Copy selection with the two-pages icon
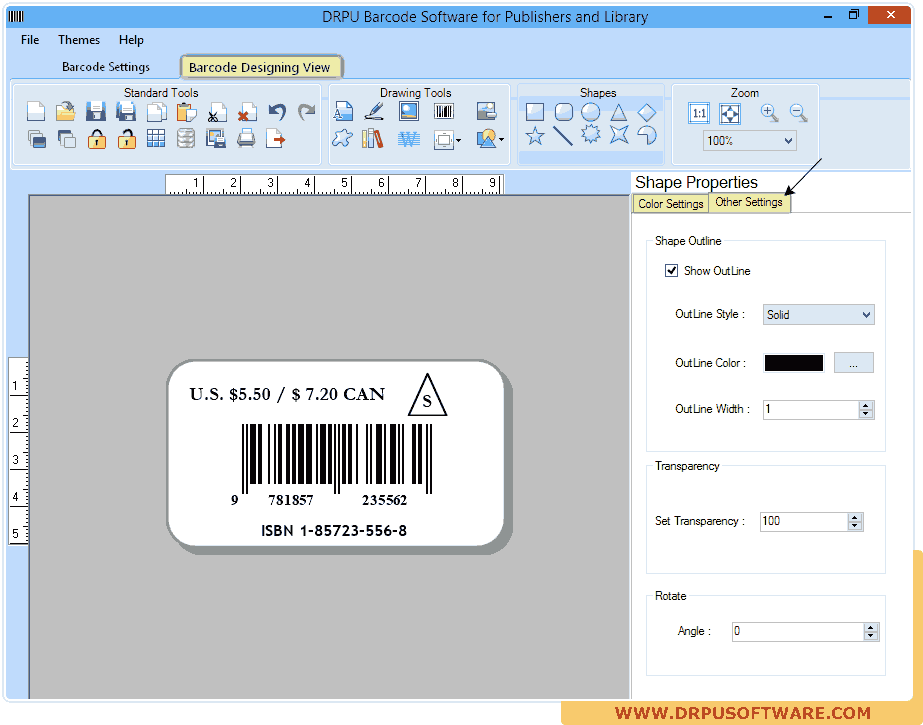 [x=157, y=111]
